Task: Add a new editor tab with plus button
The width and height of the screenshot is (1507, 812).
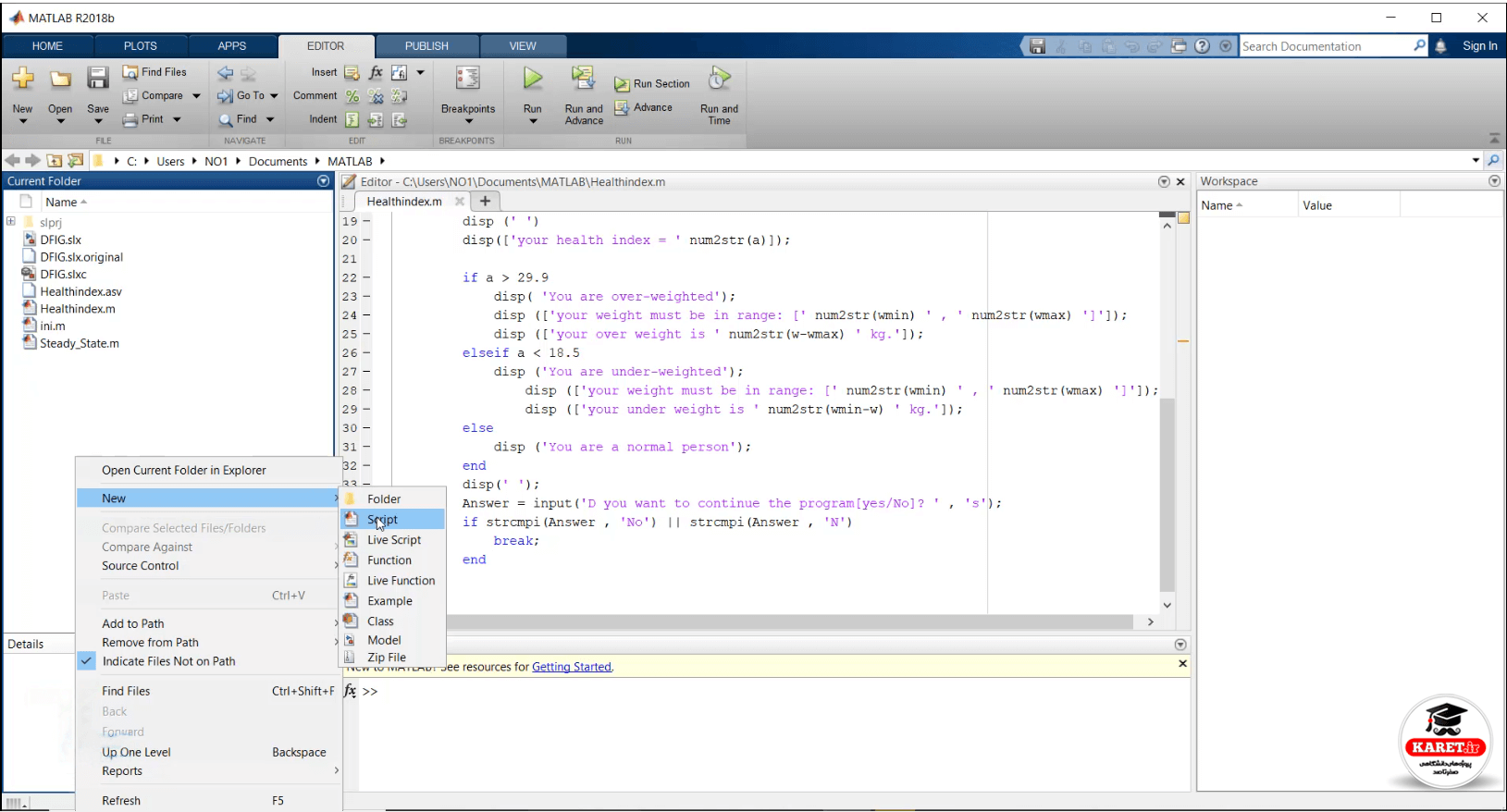Action: (x=485, y=201)
